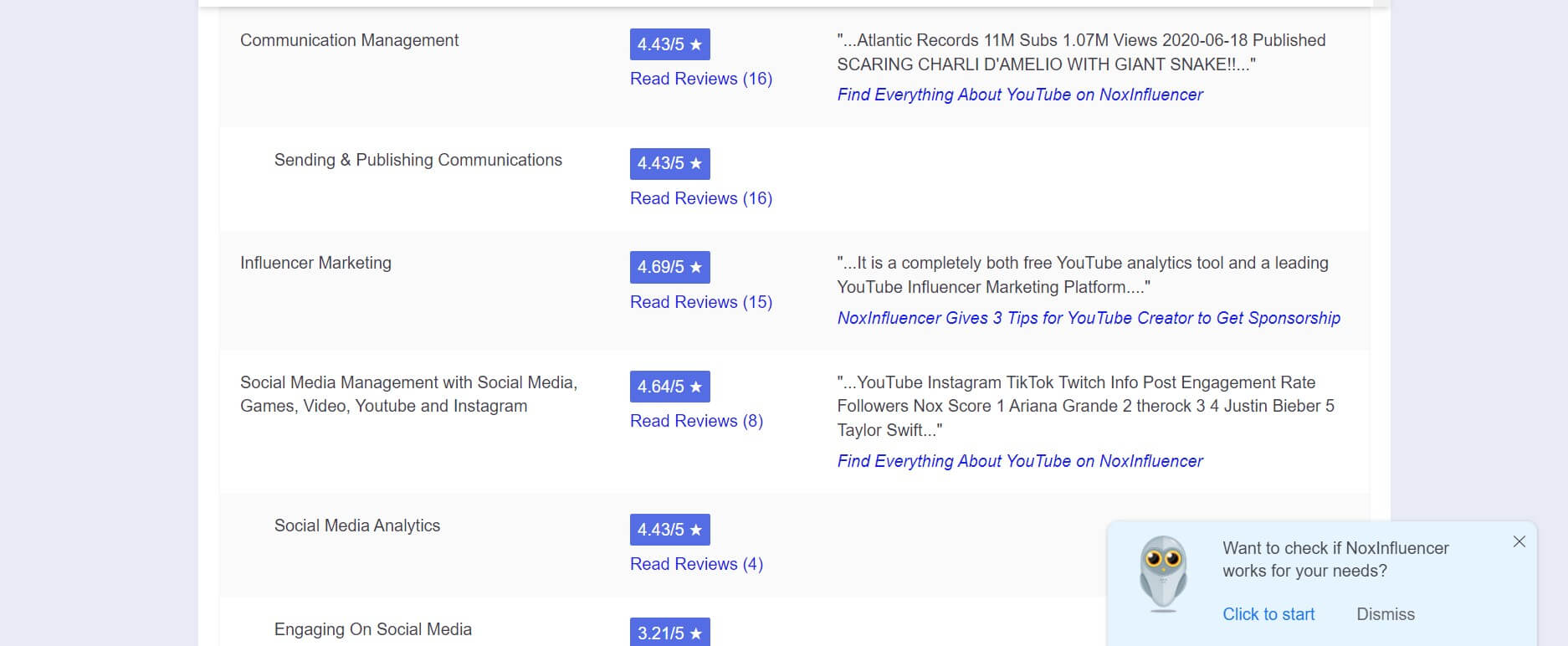Open NoxInfluencer Gives 3 Tips for YouTube Creator link

click(1089, 318)
